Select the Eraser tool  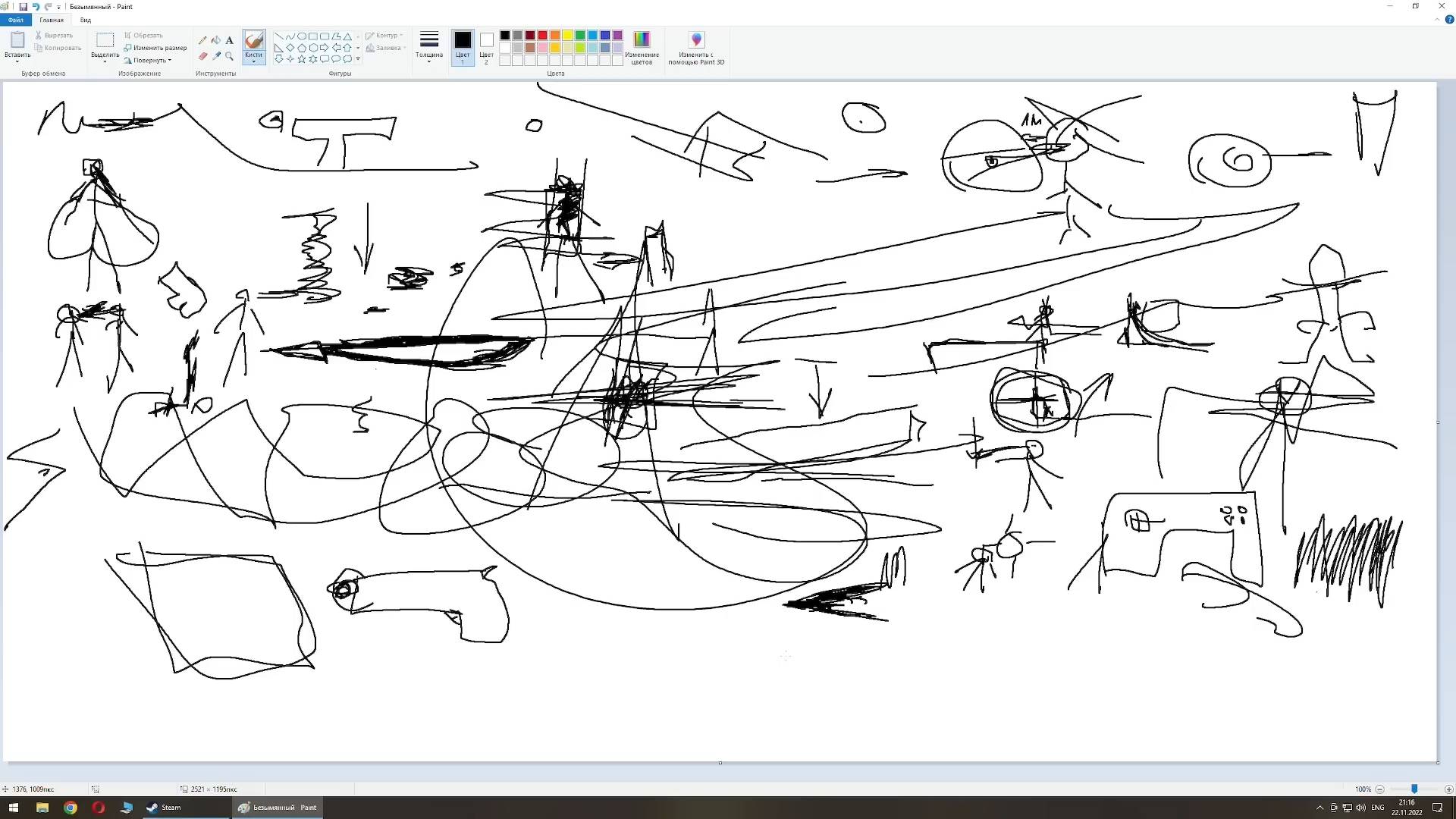202,55
